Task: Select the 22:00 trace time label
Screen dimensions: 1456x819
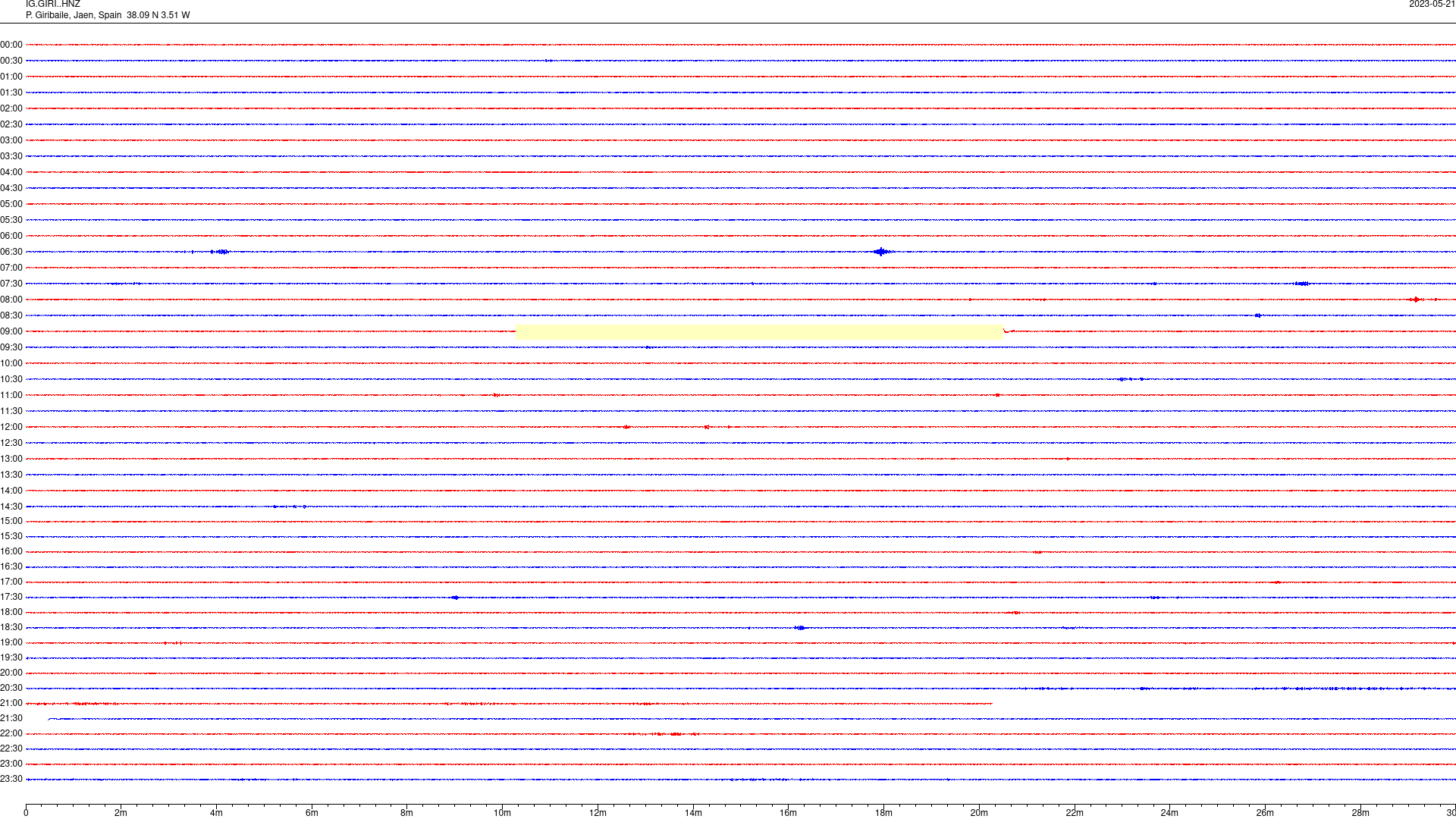Action: click(11, 733)
